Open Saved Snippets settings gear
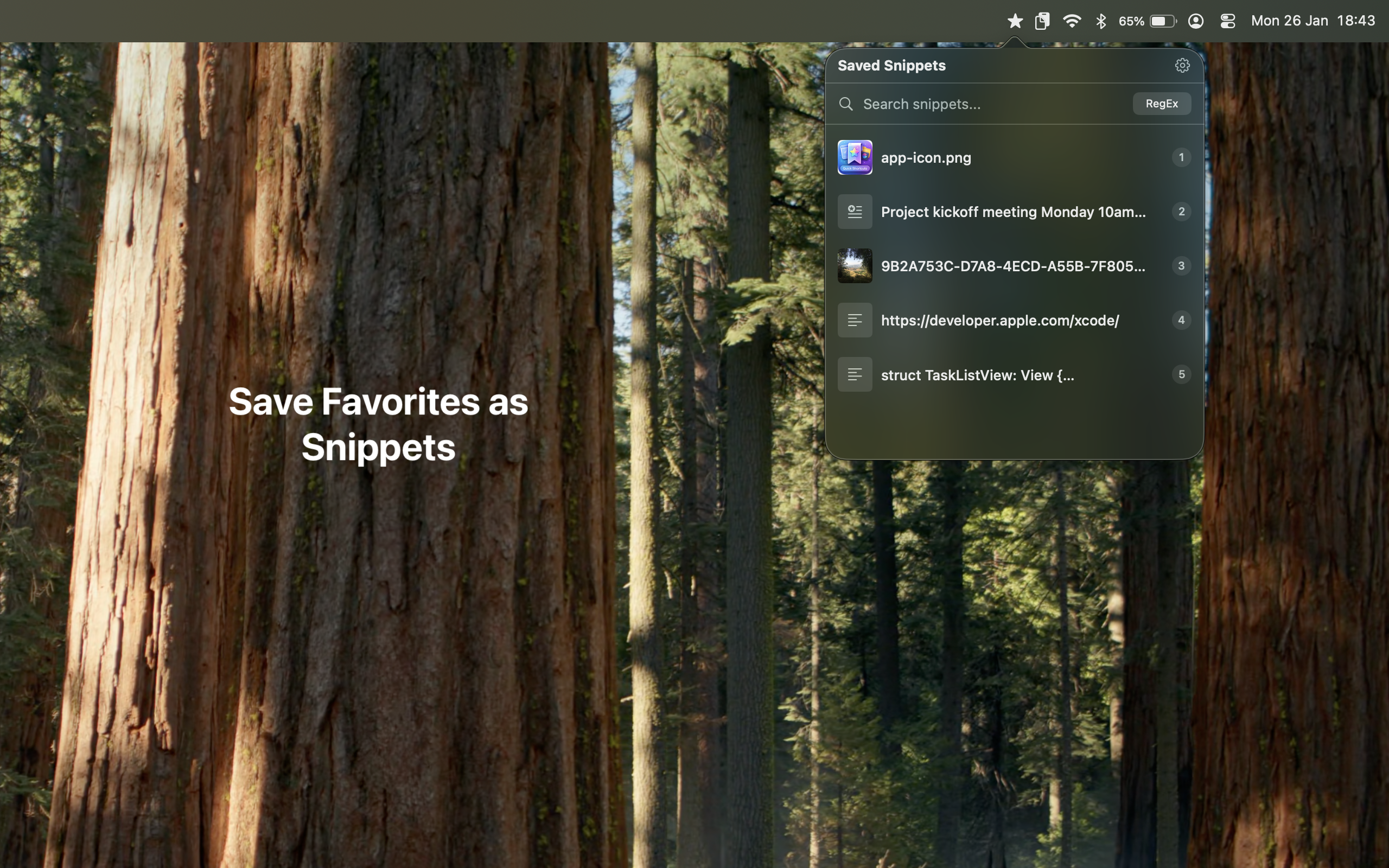Image resolution: width=1389 pixels, height=868 pixels. click(1183, 66)
